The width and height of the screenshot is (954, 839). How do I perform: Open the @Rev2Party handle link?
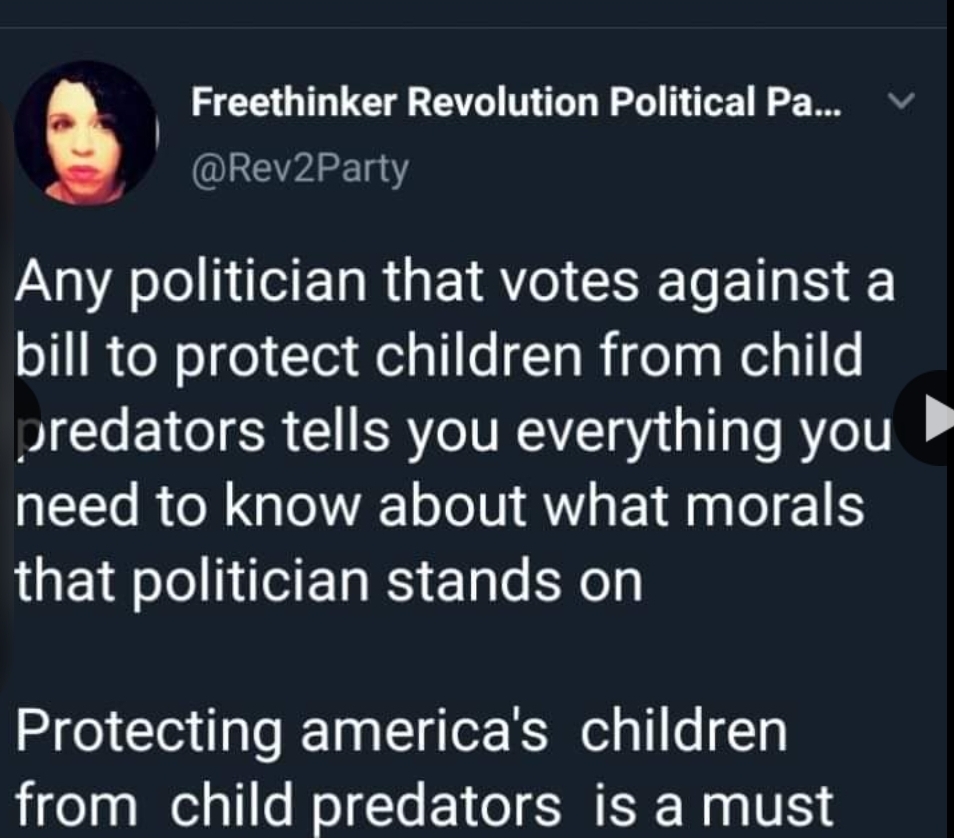[x=300, y=168]
